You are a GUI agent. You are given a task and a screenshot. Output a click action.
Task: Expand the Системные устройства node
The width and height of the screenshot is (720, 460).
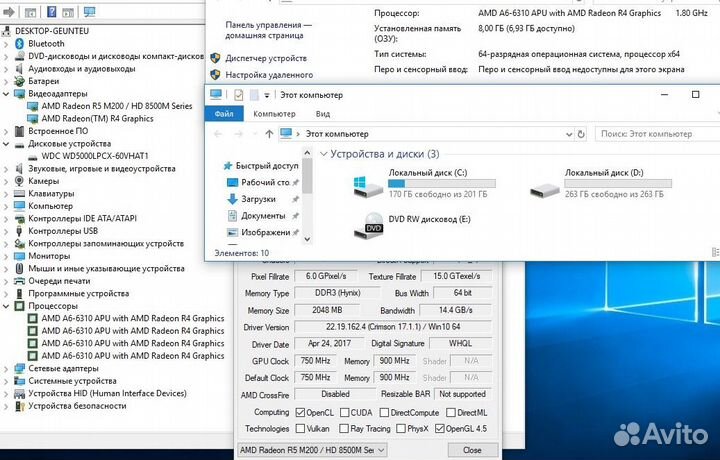coord(6,381)
